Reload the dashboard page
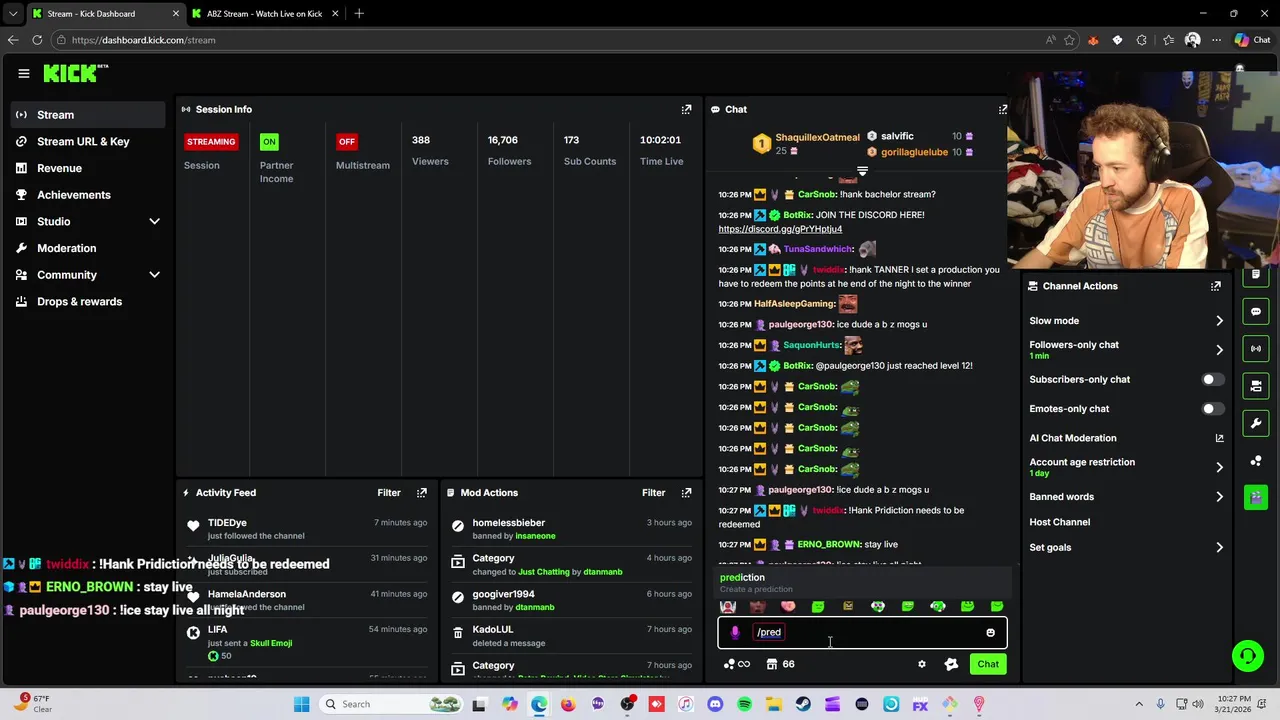Screen dimensions: 1280x720 click(x=37, y=40)
